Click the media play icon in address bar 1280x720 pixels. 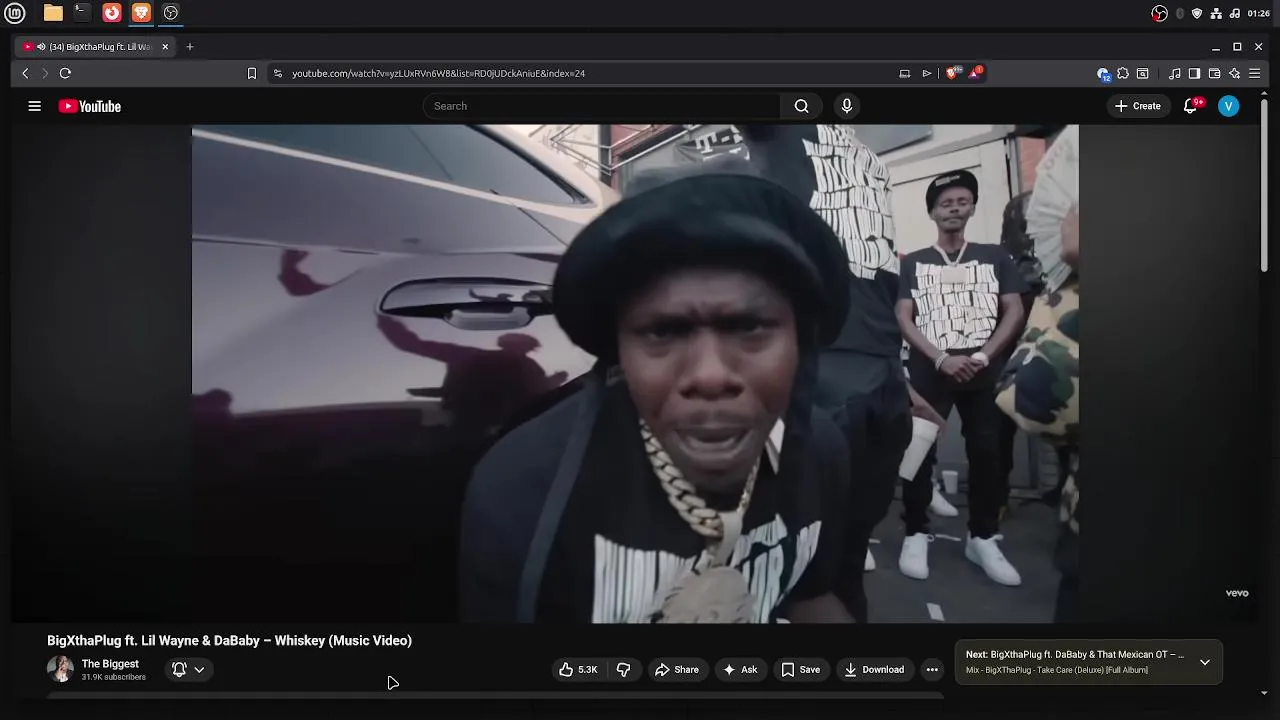(927, 73)
